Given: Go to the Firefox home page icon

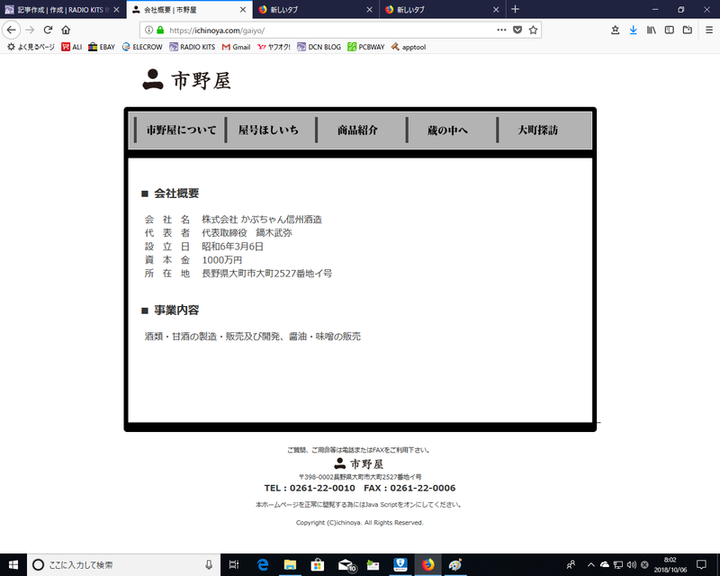Looking at the screenshot, I should point(66,30).
